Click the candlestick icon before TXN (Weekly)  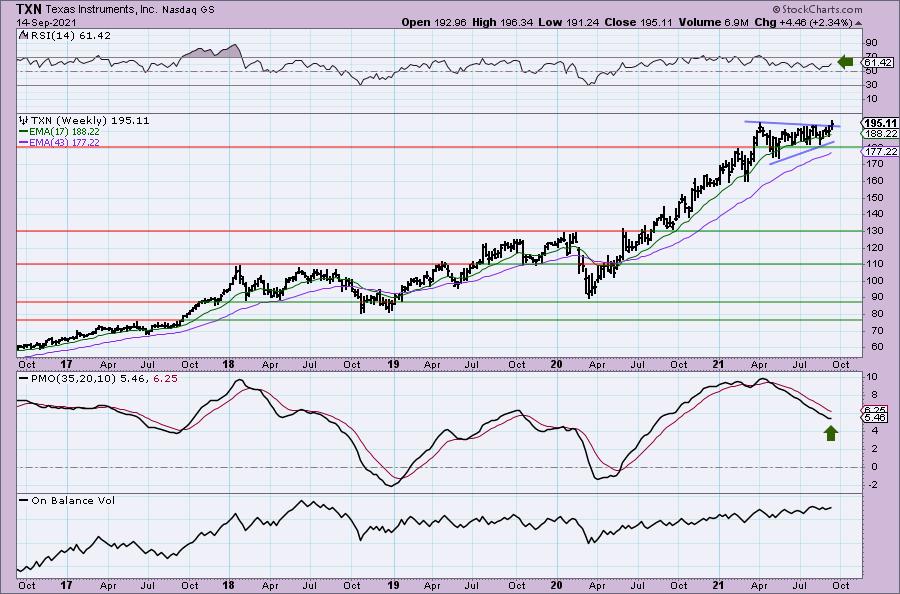click(x=24, y=121)
